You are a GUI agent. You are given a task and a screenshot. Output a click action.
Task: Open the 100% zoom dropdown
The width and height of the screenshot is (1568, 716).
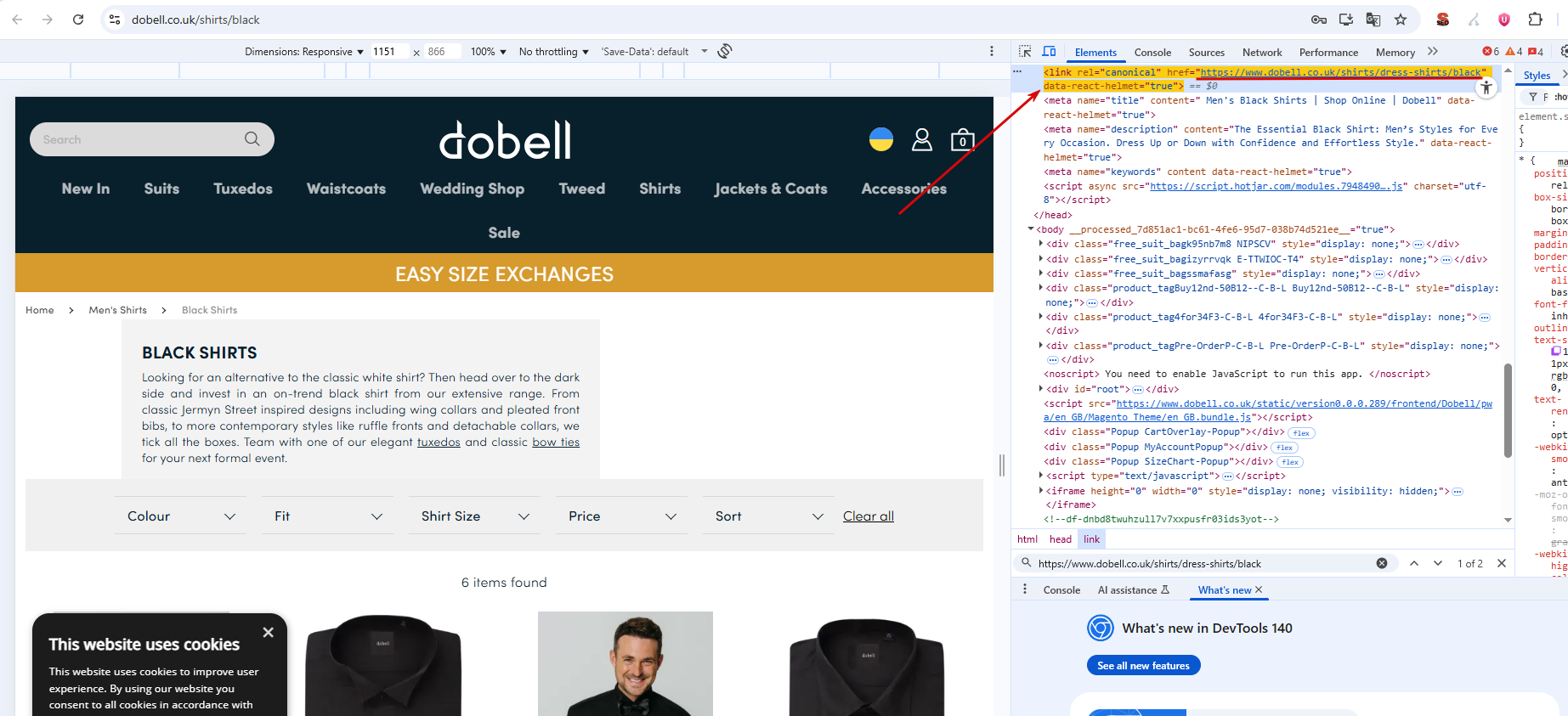tap(489, 52)
